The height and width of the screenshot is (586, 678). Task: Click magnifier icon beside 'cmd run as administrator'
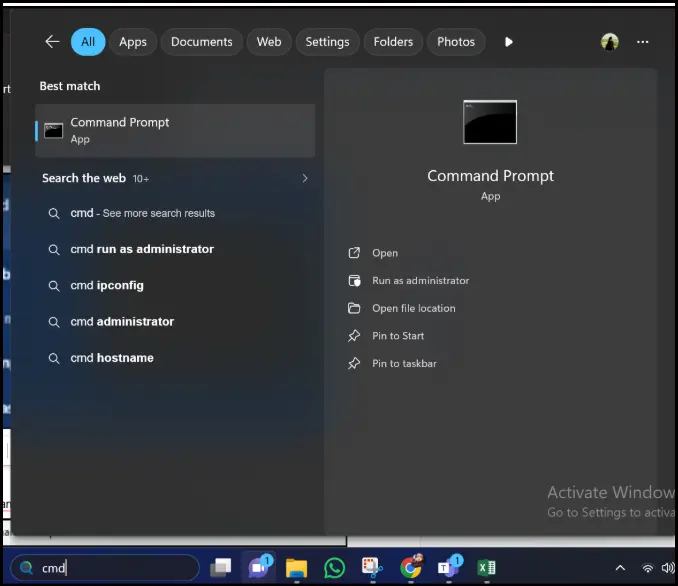coord(54,250)
